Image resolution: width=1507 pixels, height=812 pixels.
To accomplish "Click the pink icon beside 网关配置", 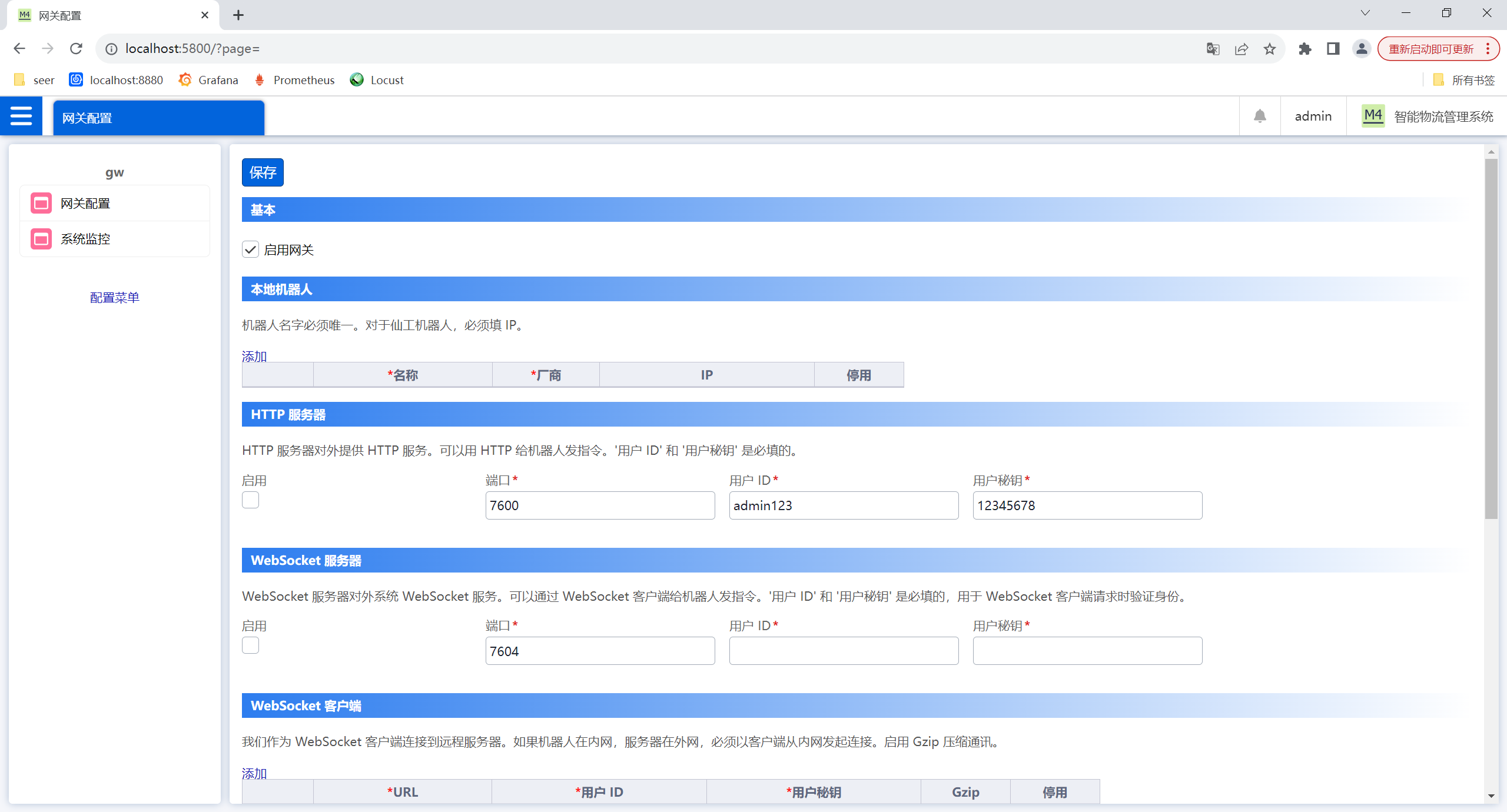I will [41, 204].
